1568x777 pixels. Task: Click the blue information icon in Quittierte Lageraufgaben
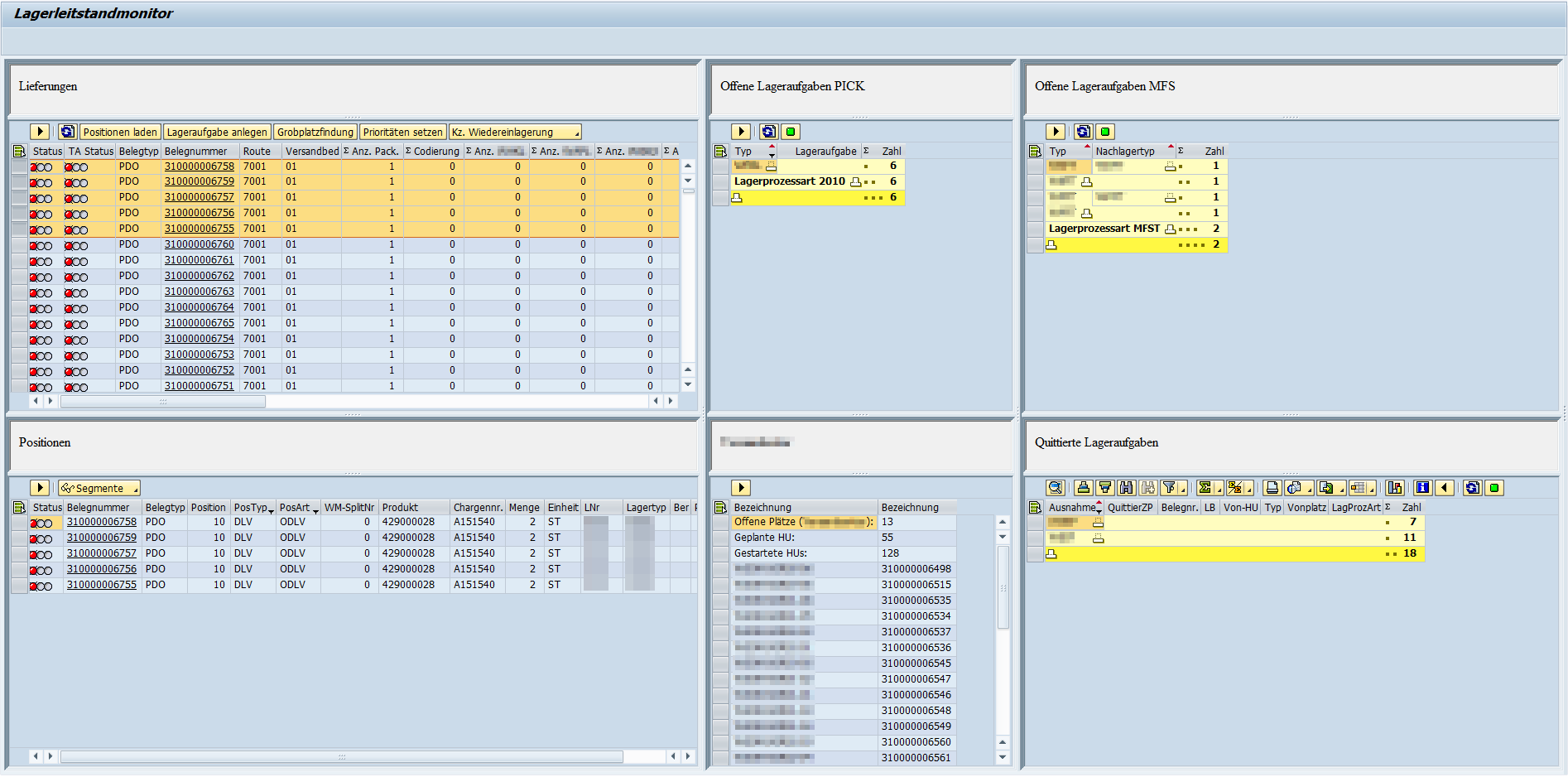pyautogui.click(x=1422, y=488)
